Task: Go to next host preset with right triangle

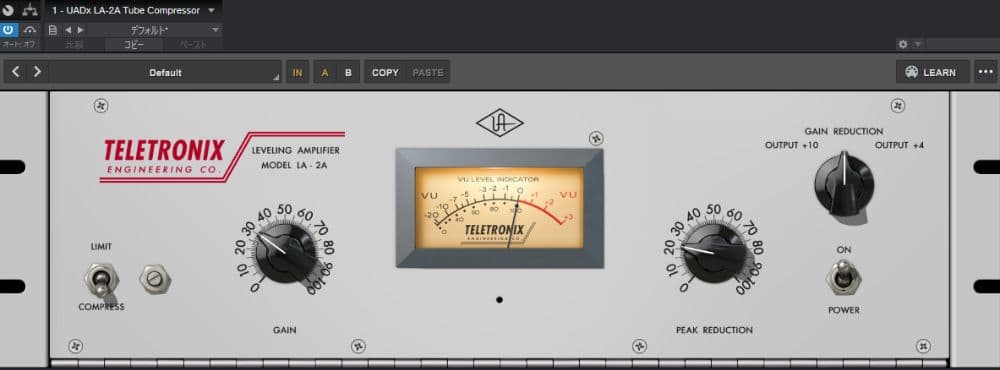Action: click(x=80, y=30)
